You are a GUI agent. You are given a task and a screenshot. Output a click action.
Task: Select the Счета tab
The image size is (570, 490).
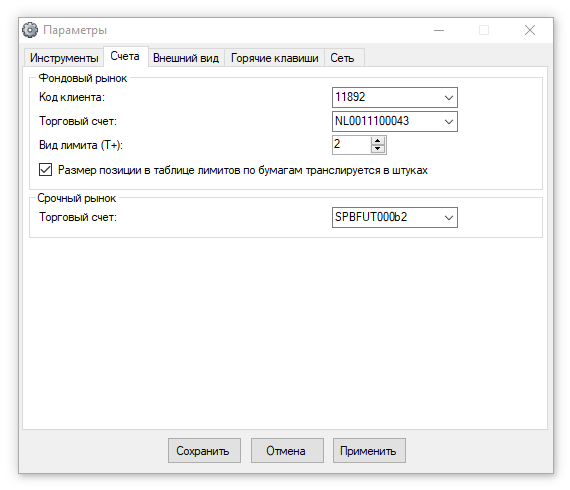pyautogui.click(x=125, y=56)
